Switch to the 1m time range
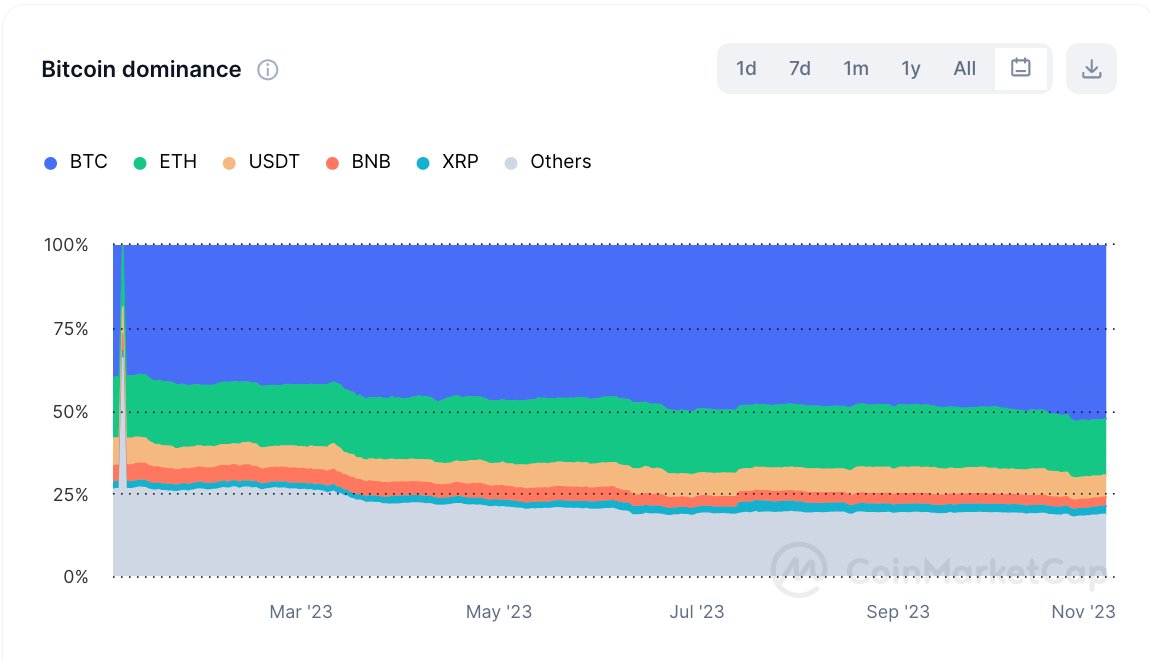 (x=855, y=68)
